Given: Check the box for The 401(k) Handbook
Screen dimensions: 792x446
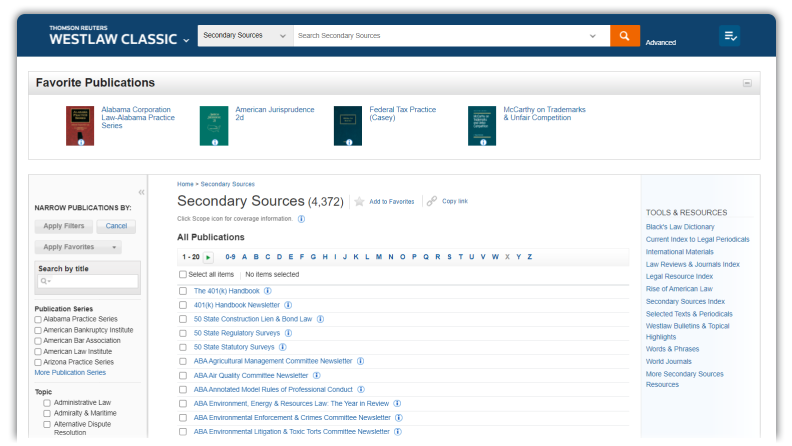Looking at the screenshot, I should tap(183, 291).
